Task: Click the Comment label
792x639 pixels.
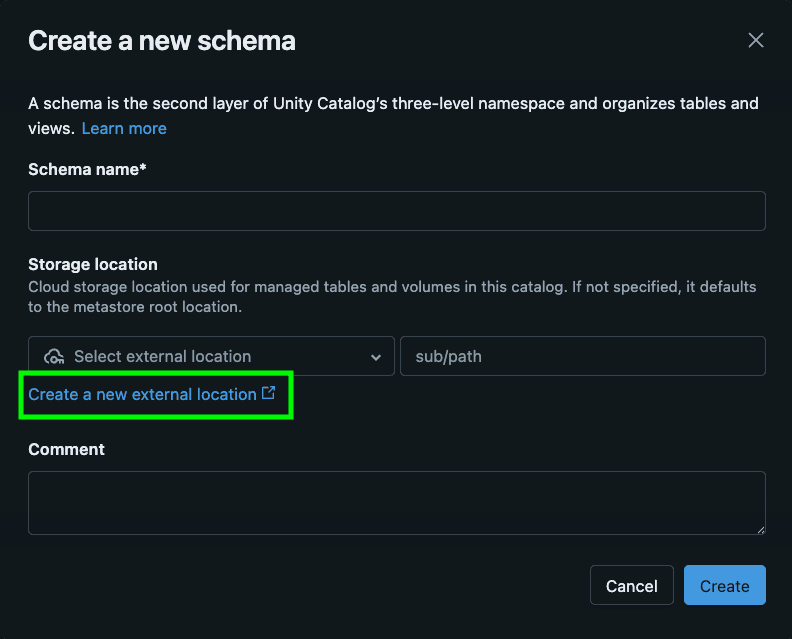Action: pyautogui.click(x=66, y=449)
